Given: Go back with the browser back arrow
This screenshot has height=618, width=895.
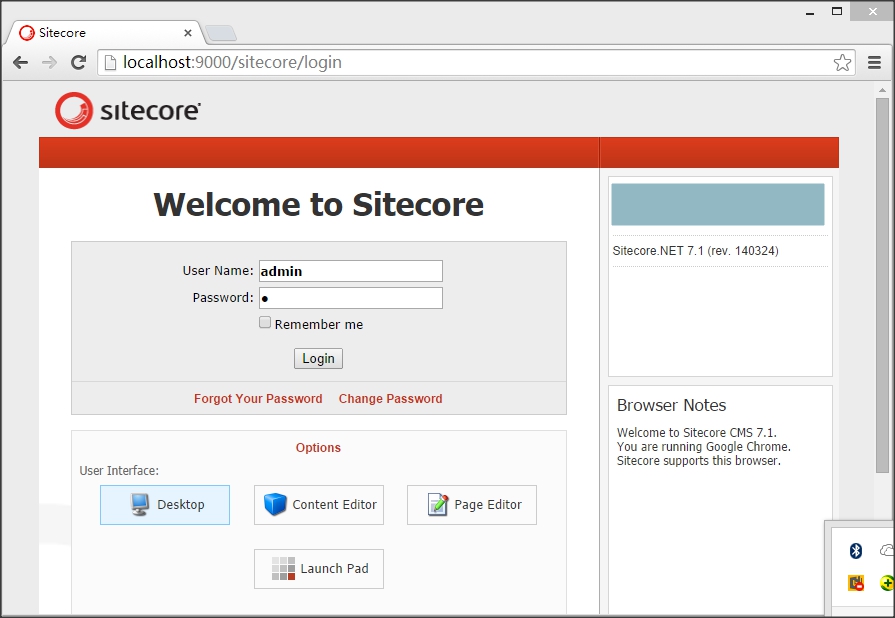Looking at the screenshot, I should click(x=21, y=62).
